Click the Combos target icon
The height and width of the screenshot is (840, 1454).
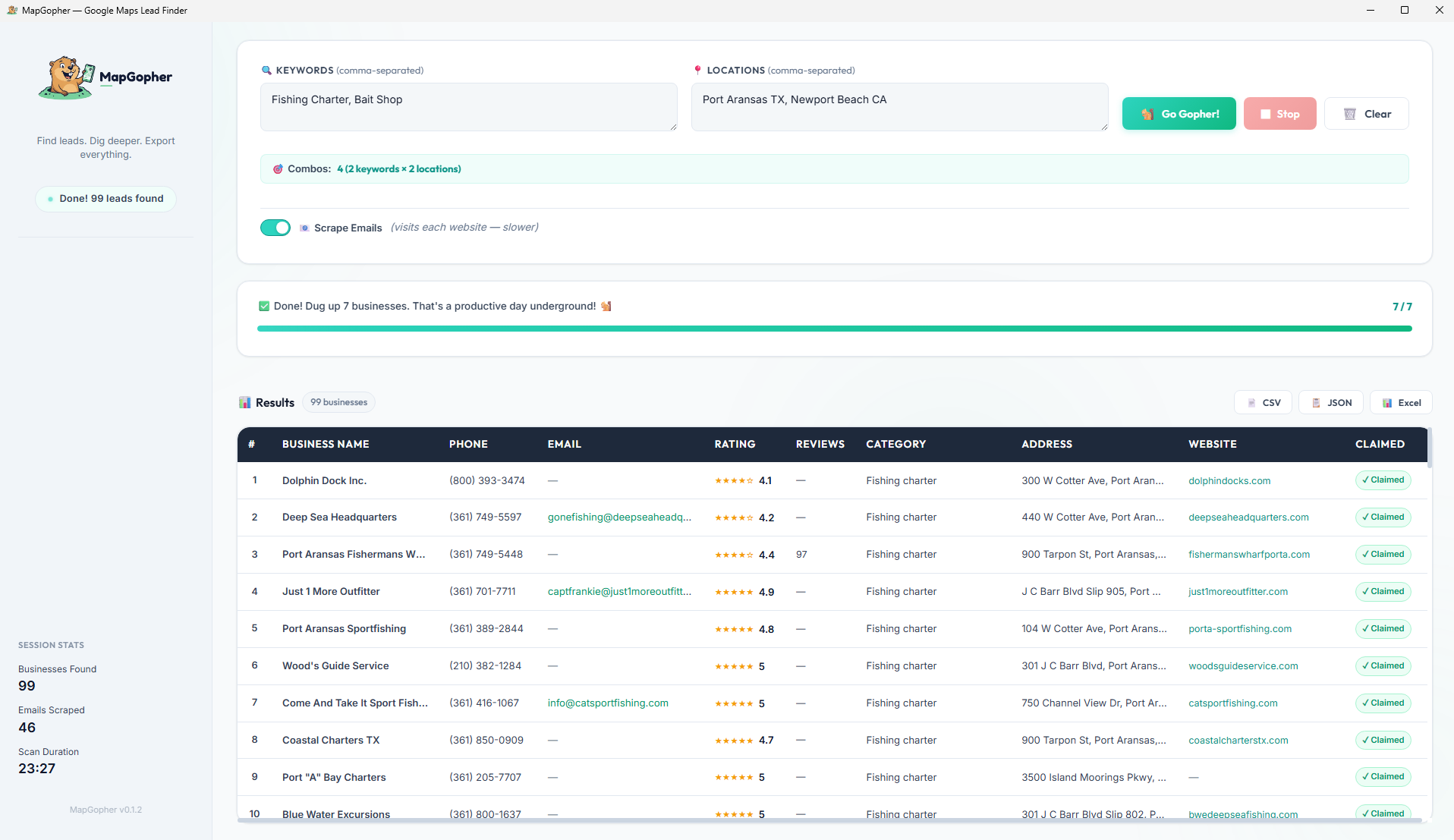click(278, 169)
